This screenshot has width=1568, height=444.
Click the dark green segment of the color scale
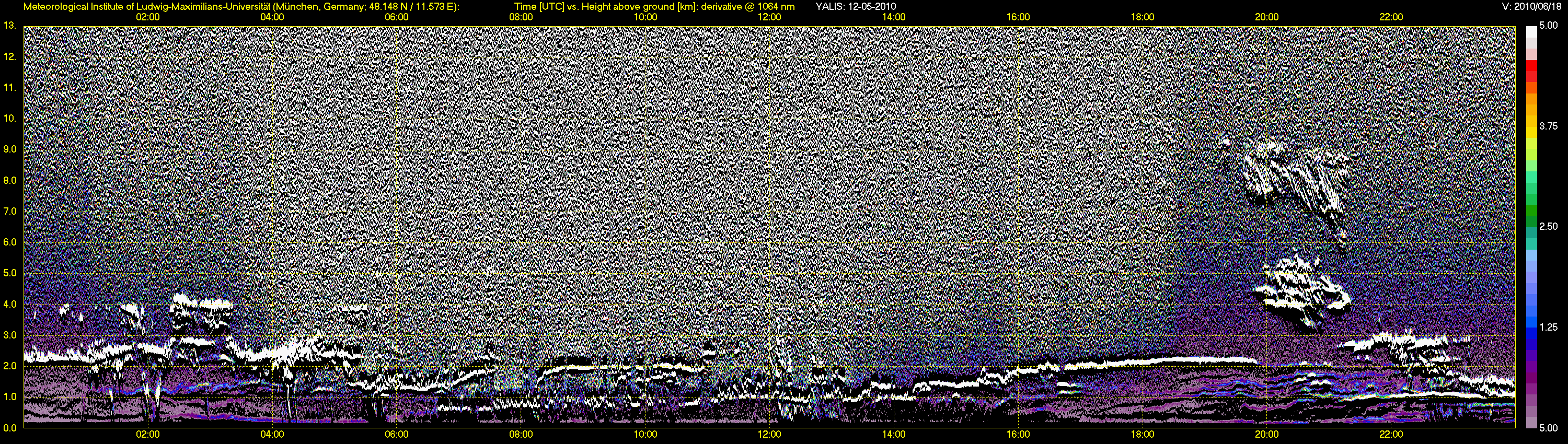coord(1531,211)
